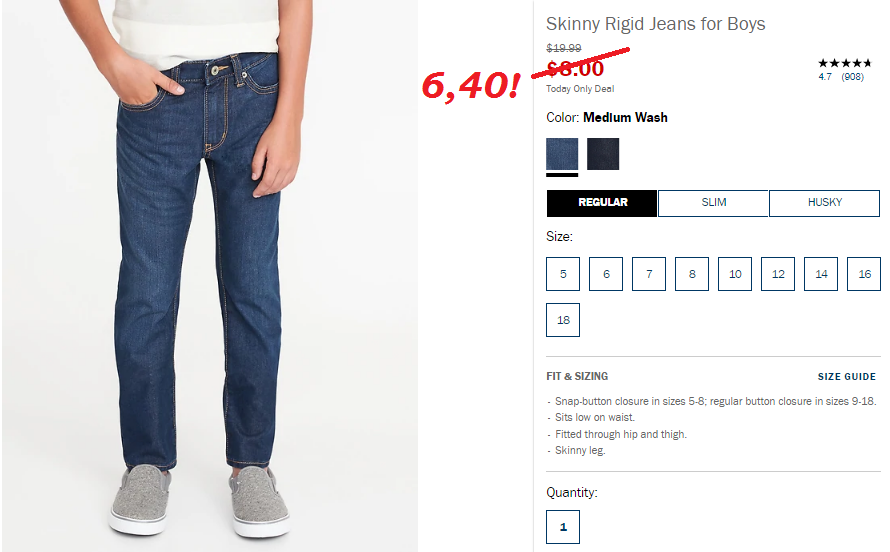This screenshot has height=552, width=890.
Task: Click the Quantity input box
Action: pos(563,527)
